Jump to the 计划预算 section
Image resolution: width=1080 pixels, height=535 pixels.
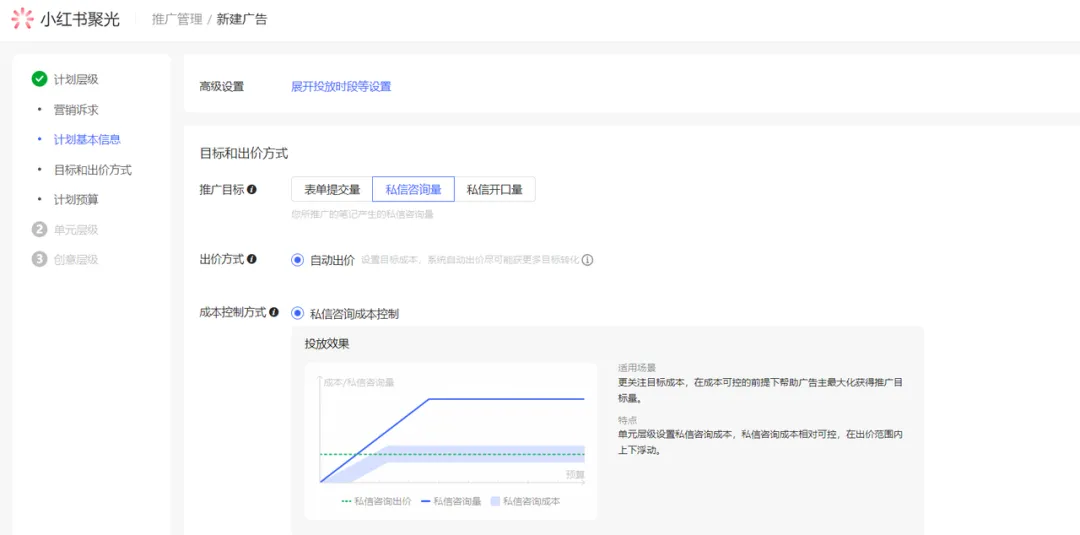[x=76, y=200]
